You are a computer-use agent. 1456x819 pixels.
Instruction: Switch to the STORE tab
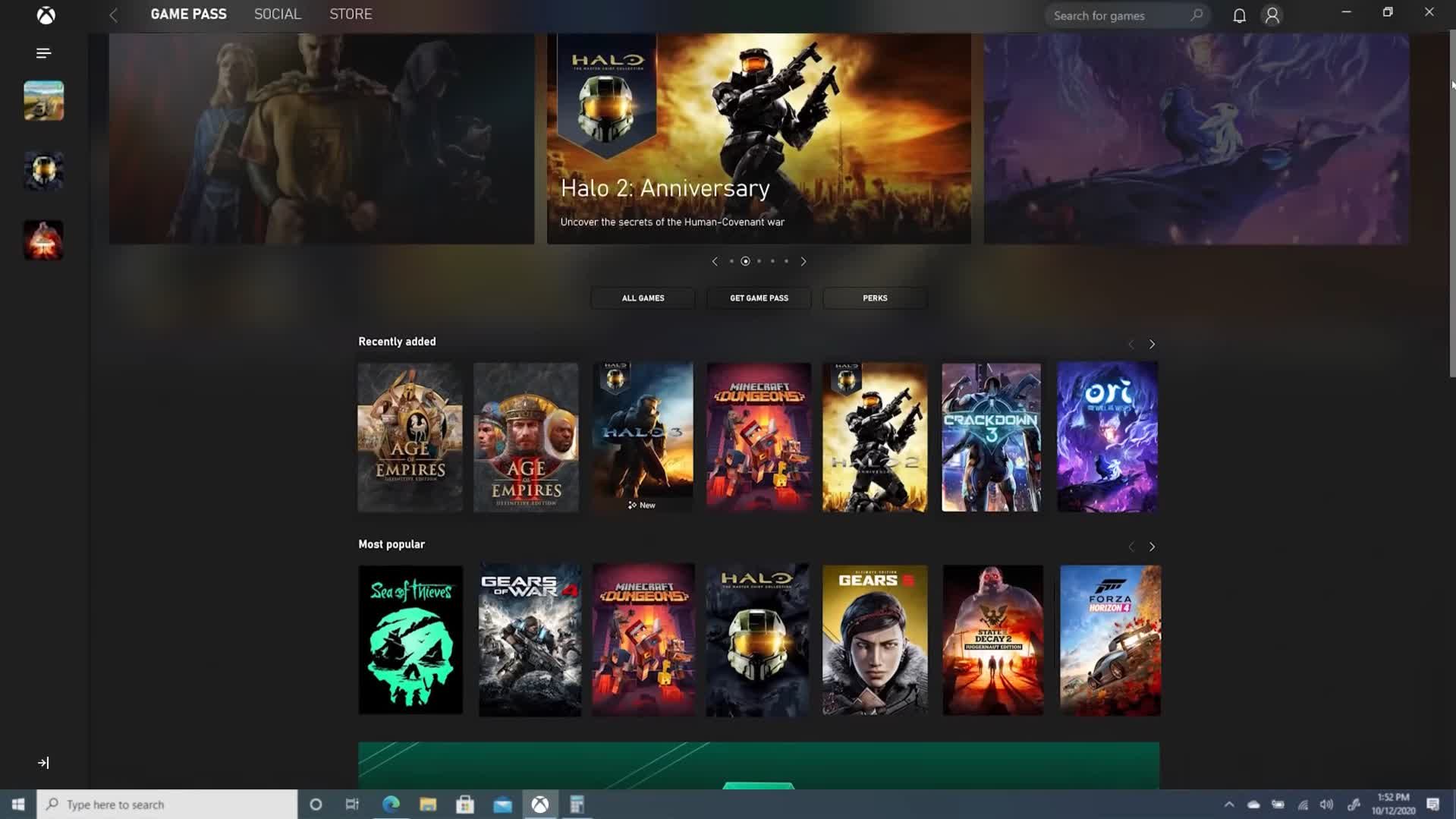[x=351, y=14]
